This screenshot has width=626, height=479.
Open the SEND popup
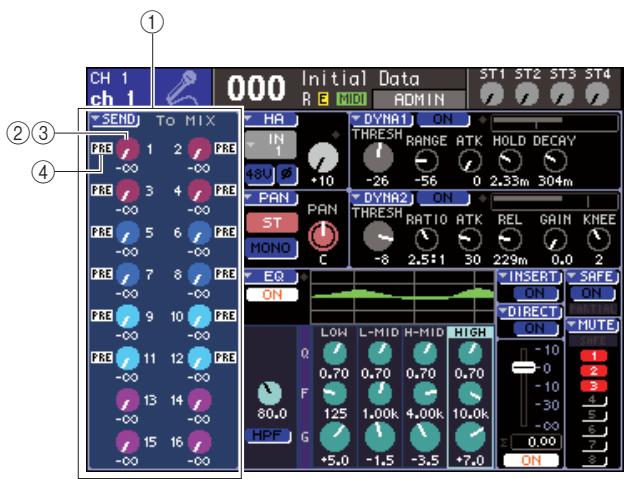point(114,120)
